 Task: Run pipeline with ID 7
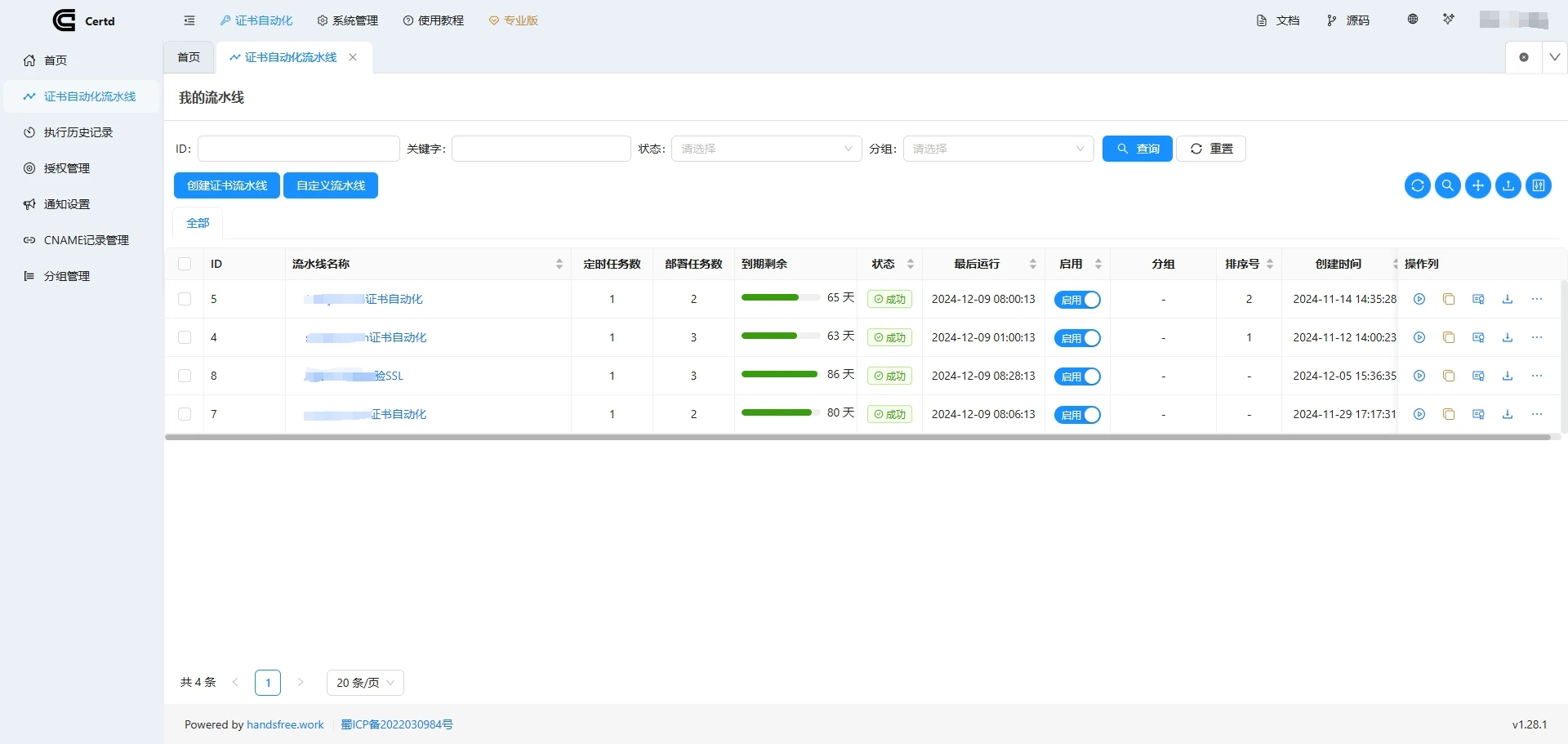[x=1419, y=414]
